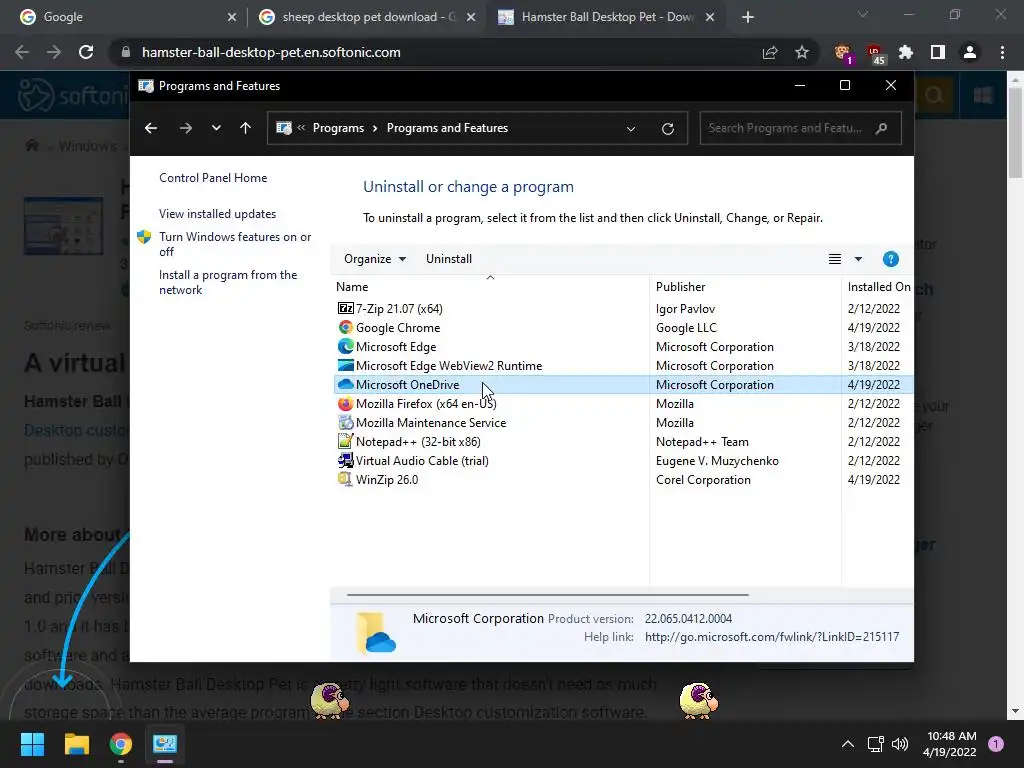Click Eugene V. Muzychenko publisher cell
The height and width of the screenshot is (768, 1024).
717,460
